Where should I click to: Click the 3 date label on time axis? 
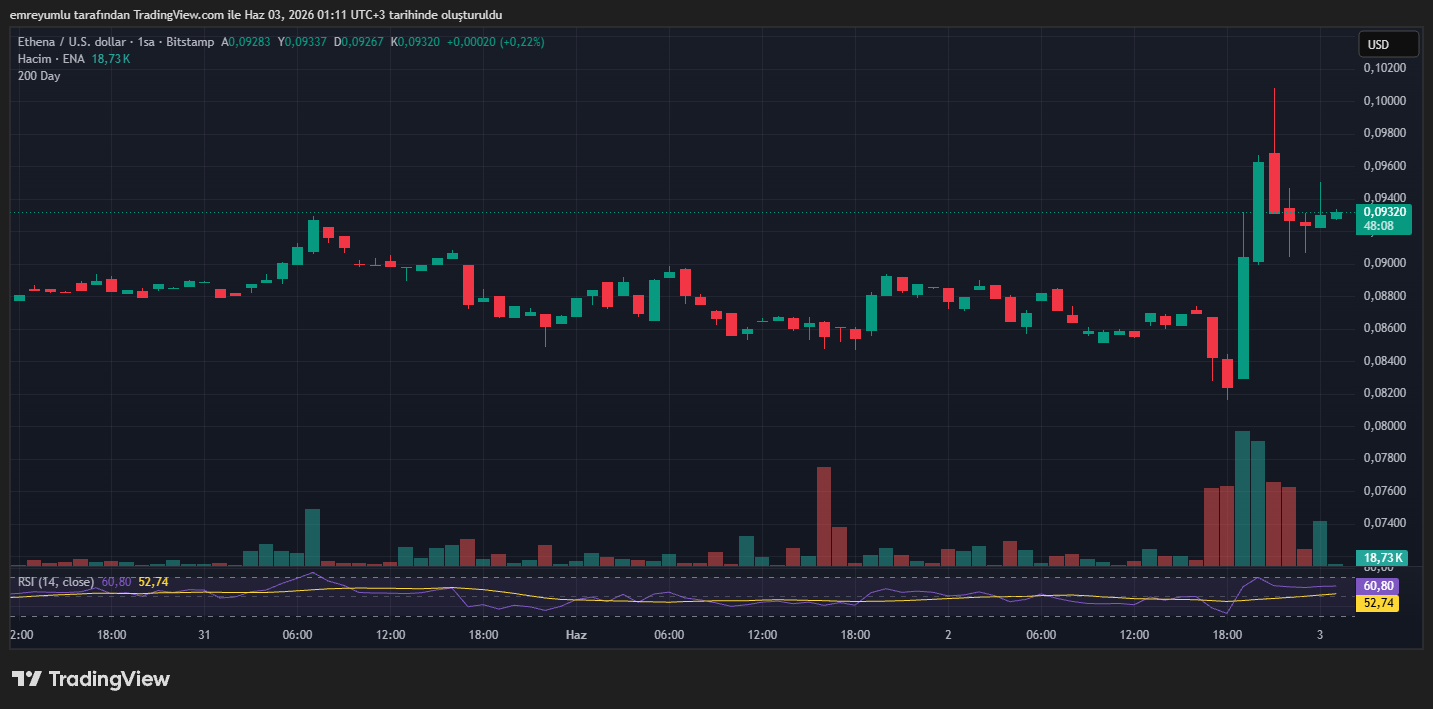1320,635
